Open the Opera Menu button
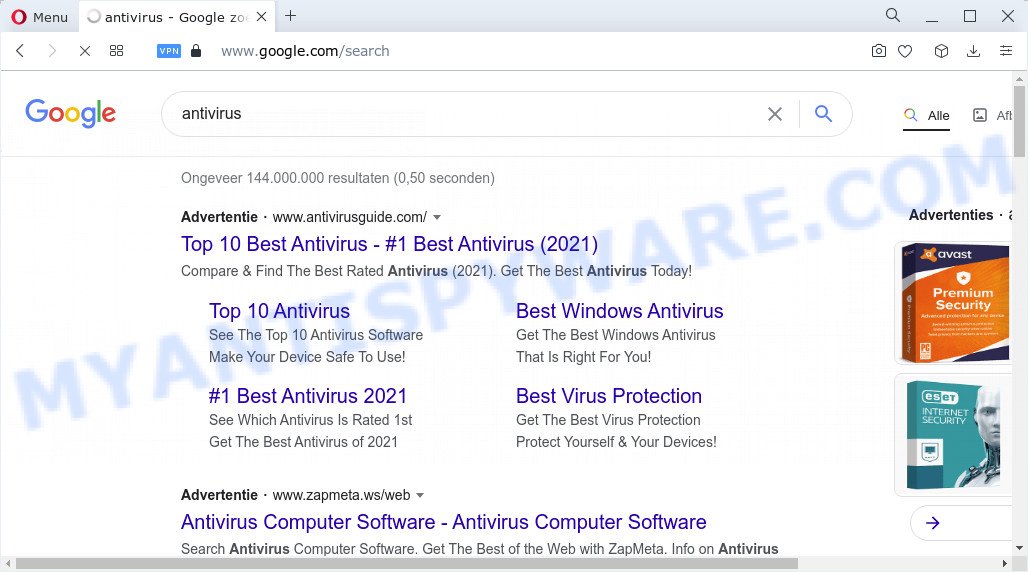Viewport: 1028px width, 572px height. pos(40,16)
